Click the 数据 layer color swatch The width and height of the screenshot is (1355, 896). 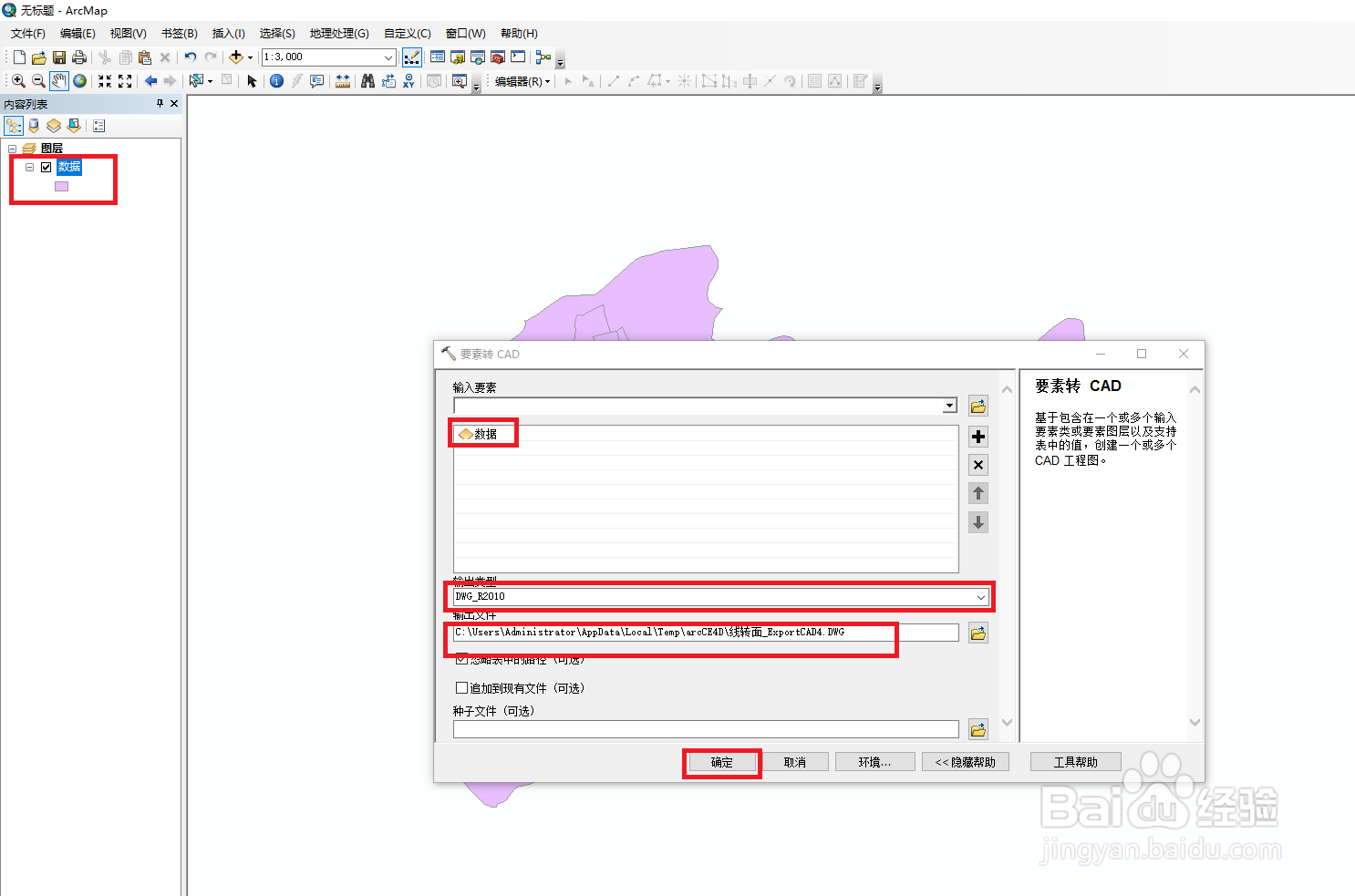coord(61,186)
